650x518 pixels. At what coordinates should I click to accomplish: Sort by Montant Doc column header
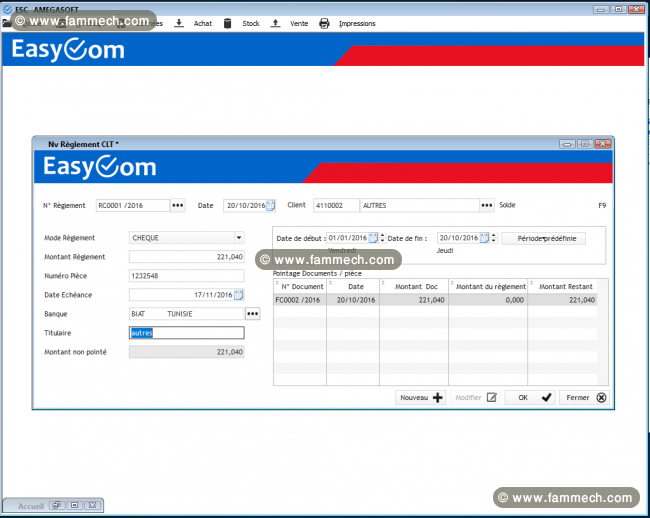[414, 286]
